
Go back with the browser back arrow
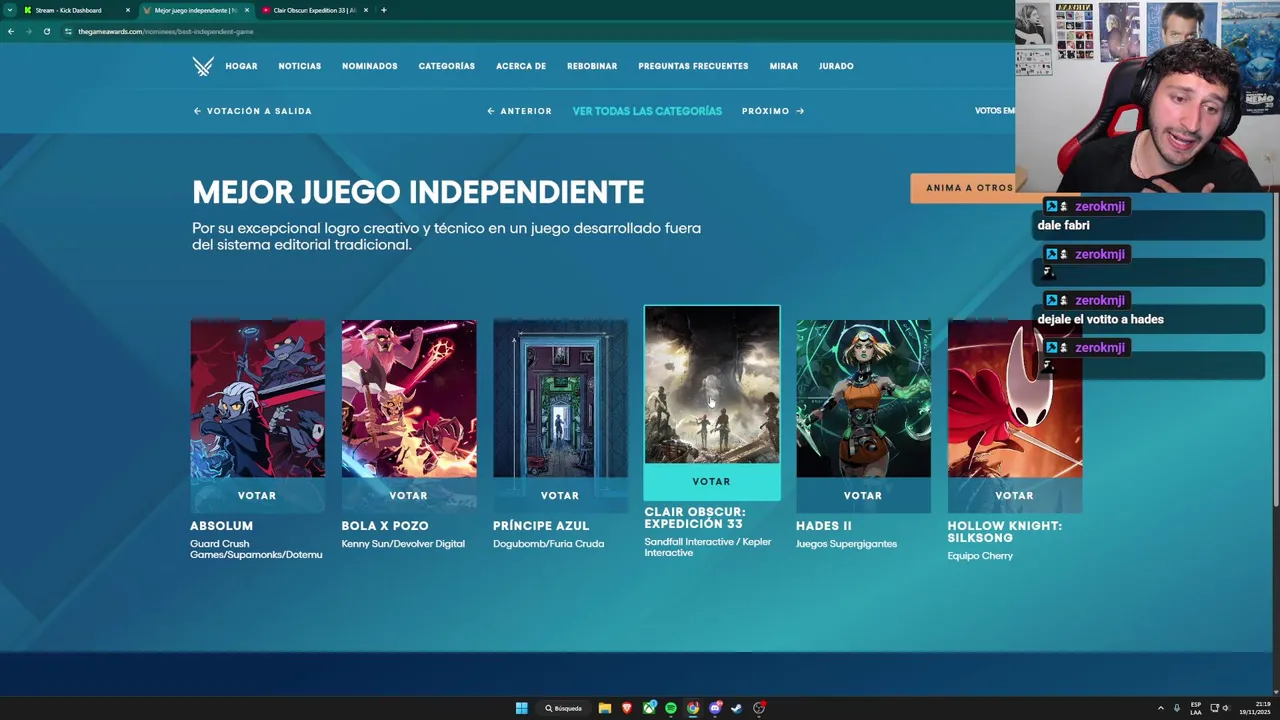click(x=11, y=31)
